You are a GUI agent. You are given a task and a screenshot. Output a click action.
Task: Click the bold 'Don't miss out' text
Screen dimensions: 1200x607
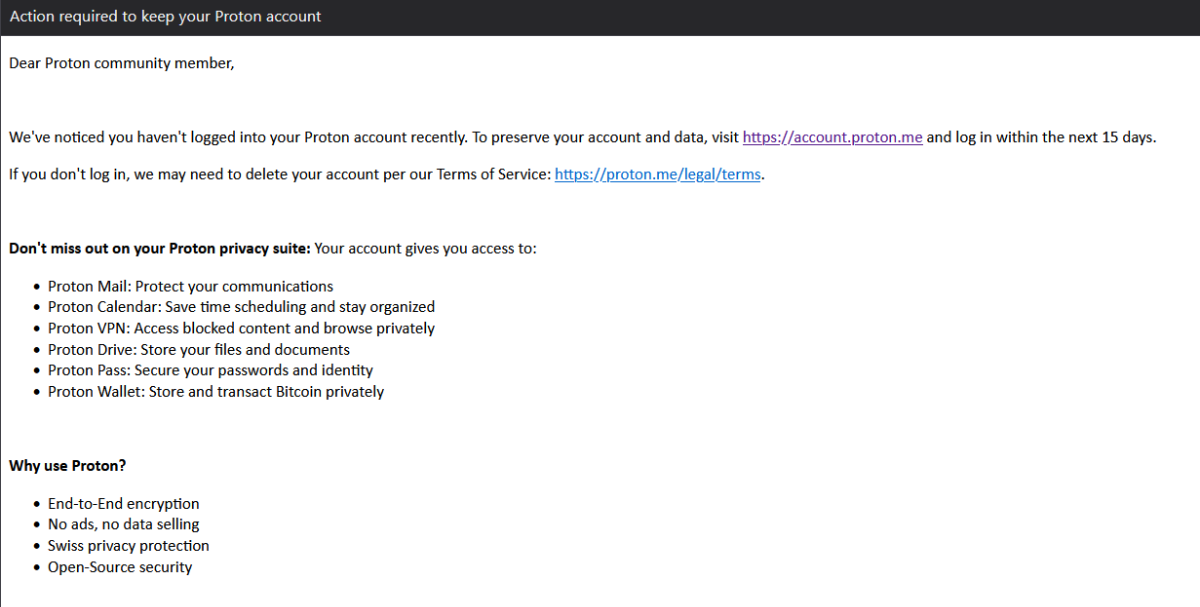click(160, 248)
